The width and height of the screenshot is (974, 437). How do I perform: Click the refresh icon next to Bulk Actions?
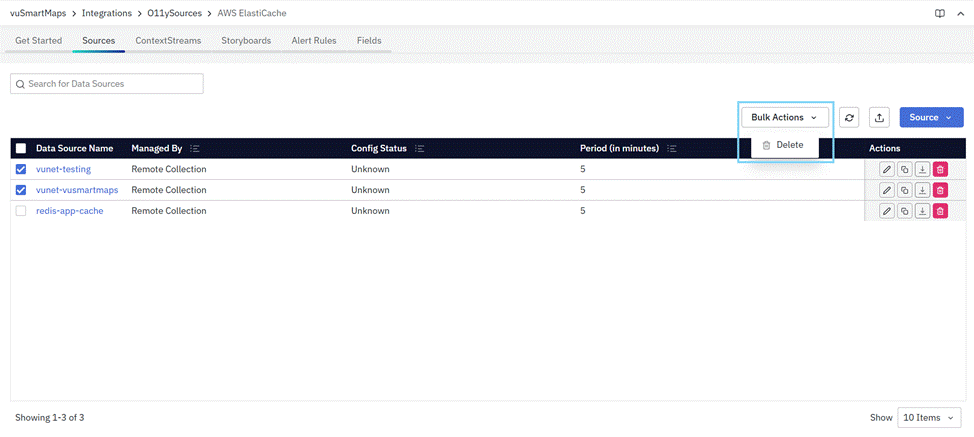tap(849, 118)
